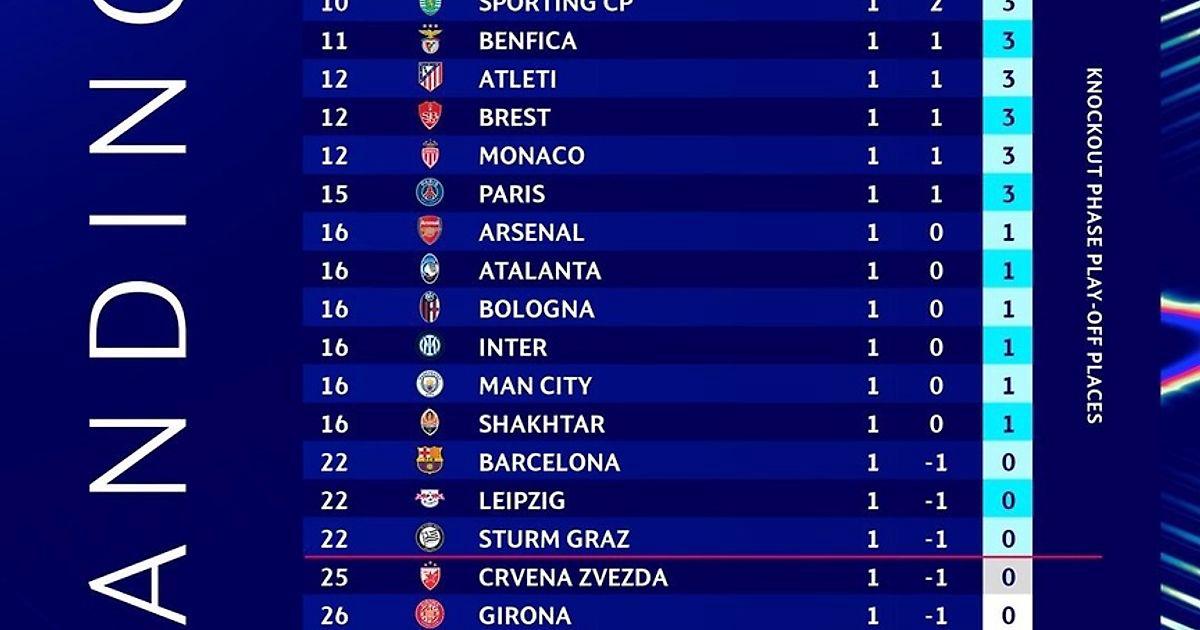Click the Sturm Graz crest
The image size is (1200, 630).
[x=430, y=539]
